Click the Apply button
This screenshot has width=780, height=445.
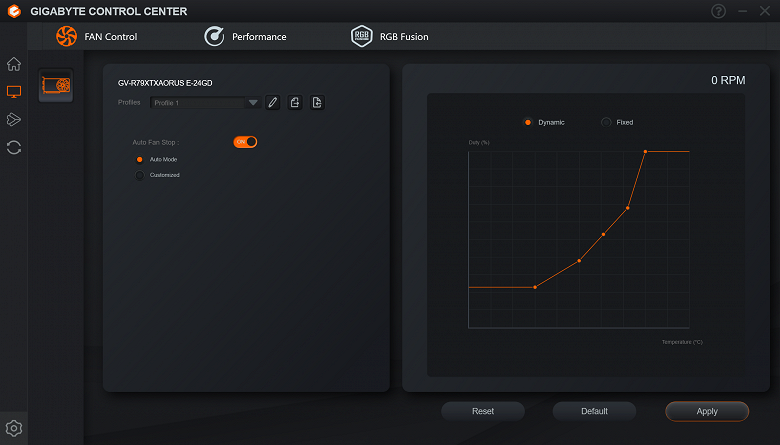click(707, 411)
